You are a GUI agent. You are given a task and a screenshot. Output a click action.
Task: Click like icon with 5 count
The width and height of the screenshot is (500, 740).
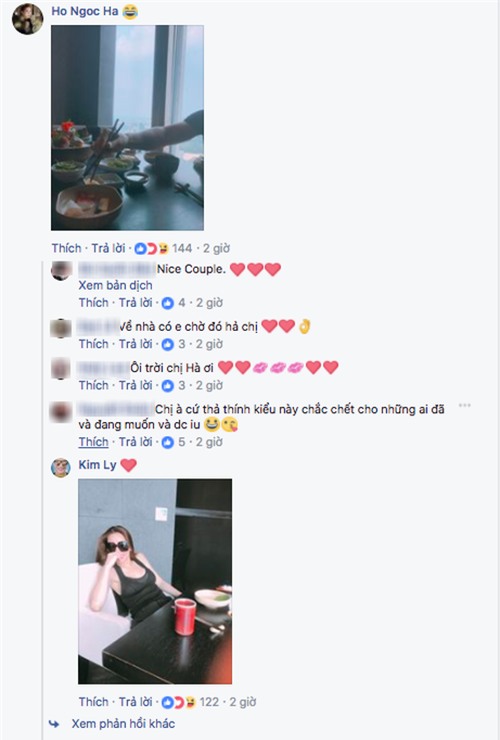click(168, 442)
